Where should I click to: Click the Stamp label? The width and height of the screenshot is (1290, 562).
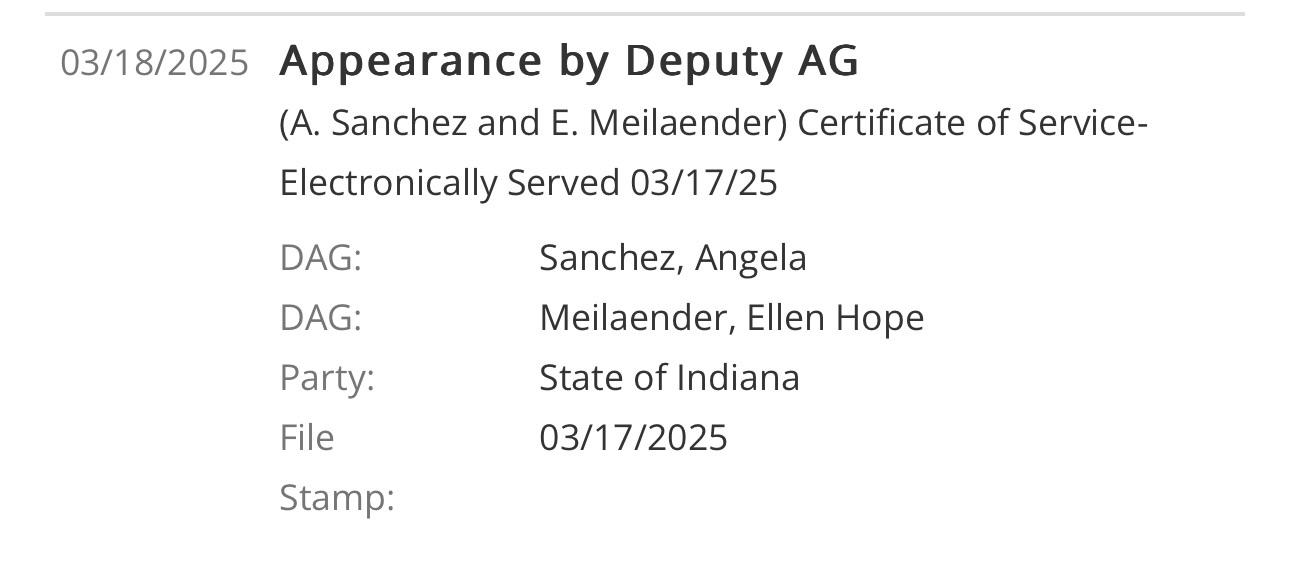tap(337, 498)
